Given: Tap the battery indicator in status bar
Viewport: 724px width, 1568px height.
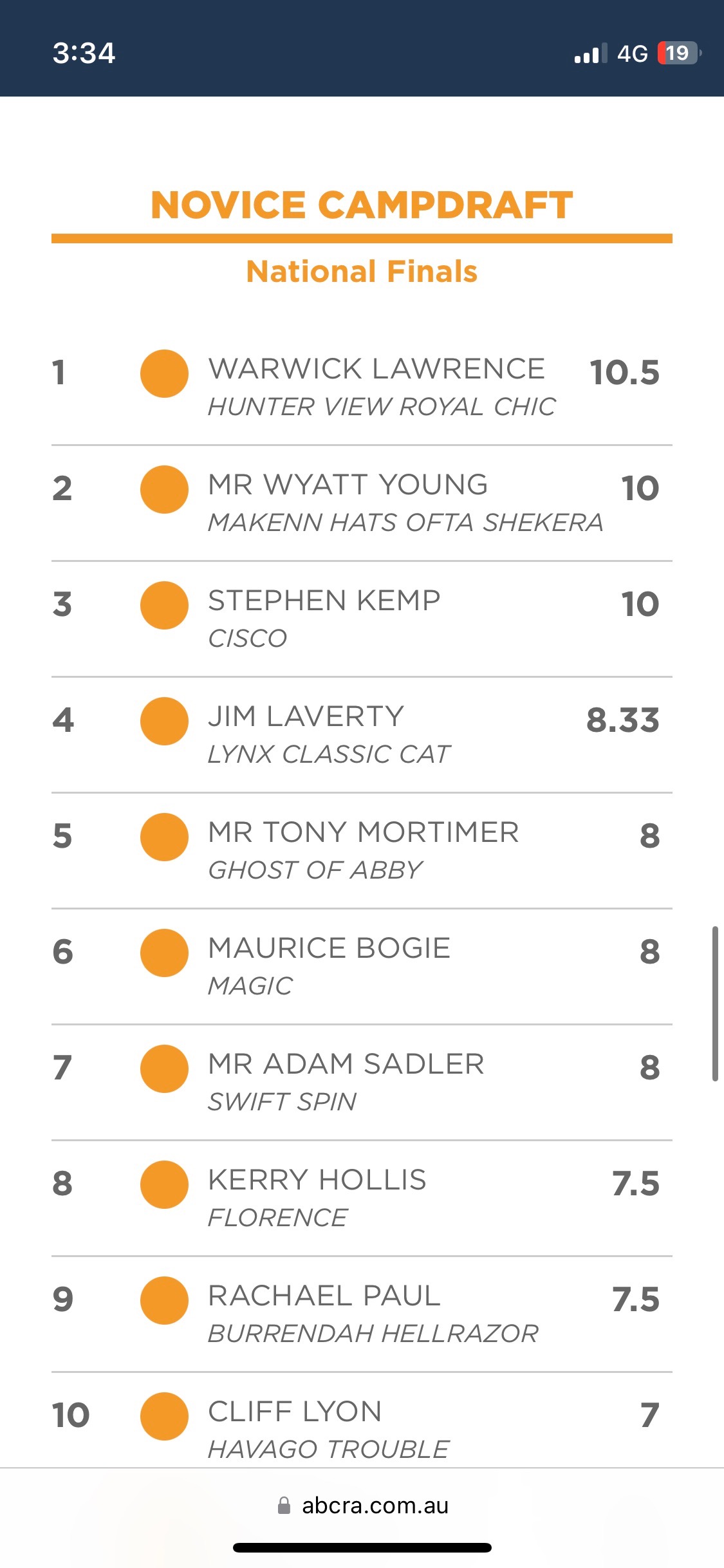Looking at the screenshot, I should point(678,53).
